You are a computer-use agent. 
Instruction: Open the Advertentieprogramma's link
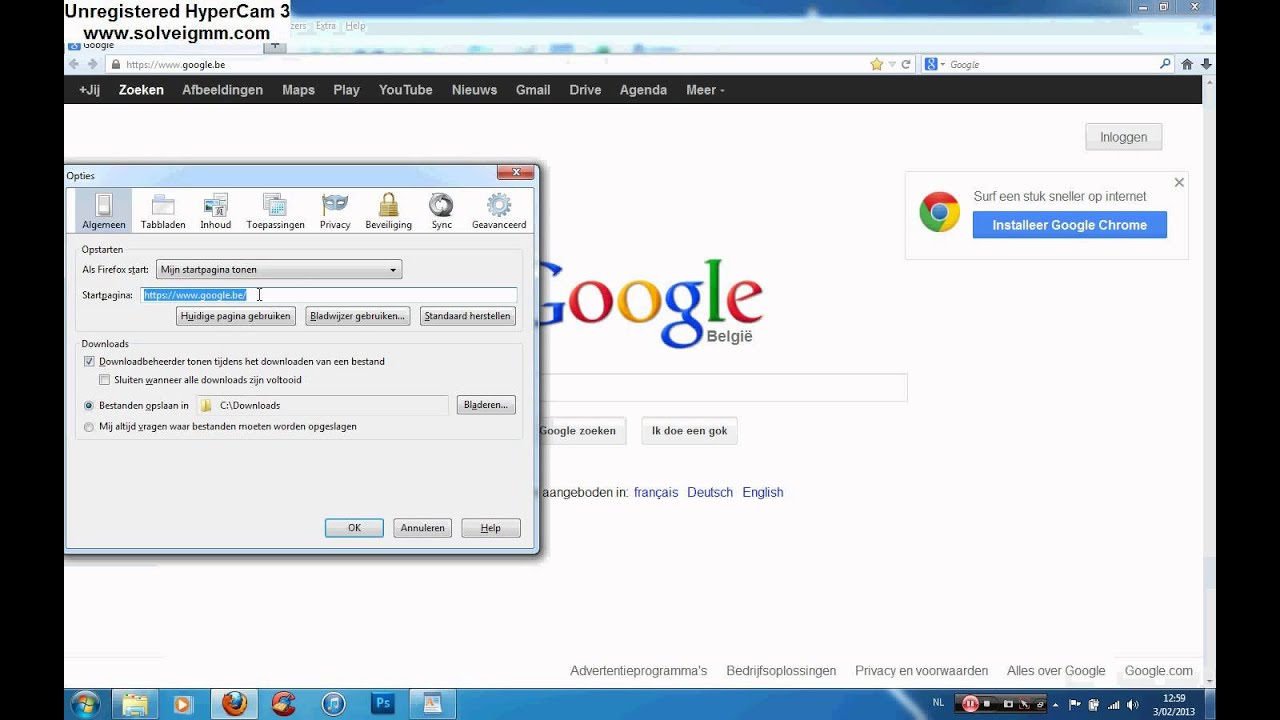click(638, 671)
